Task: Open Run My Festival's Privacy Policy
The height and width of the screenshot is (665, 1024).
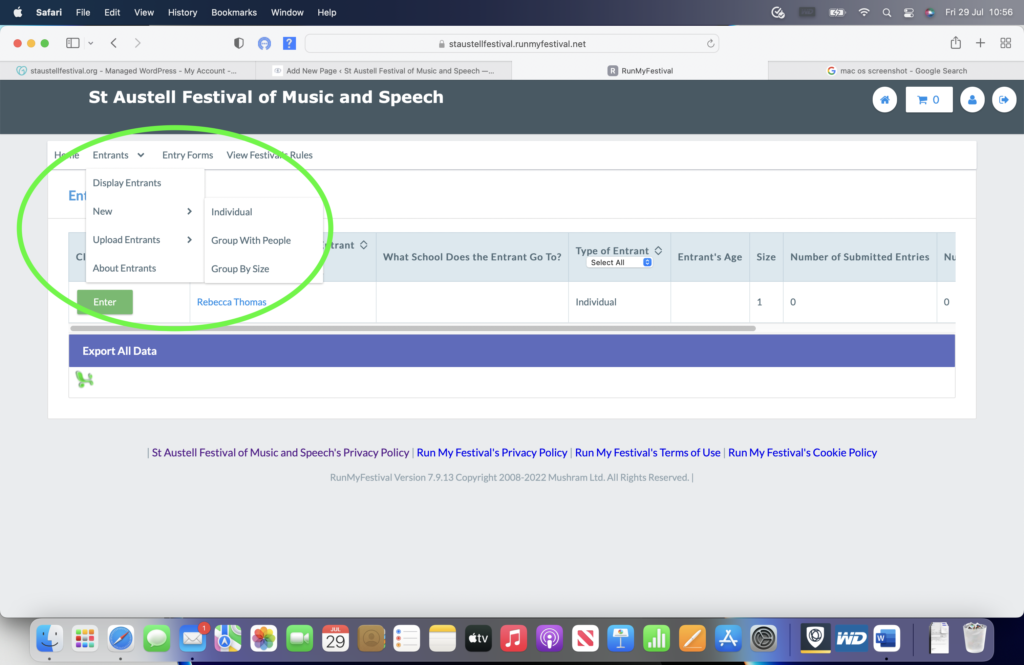Action: tap(492, 453)
